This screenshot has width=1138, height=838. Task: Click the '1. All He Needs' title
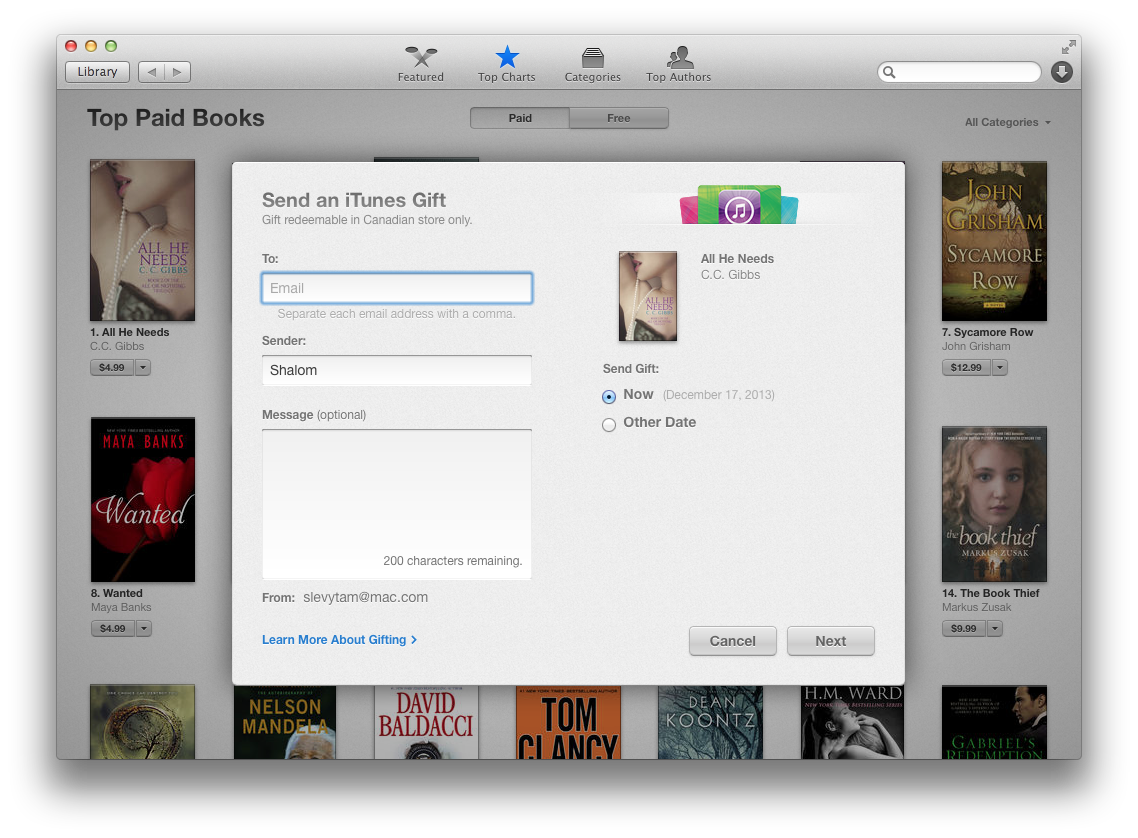click(x=130, y=332)
